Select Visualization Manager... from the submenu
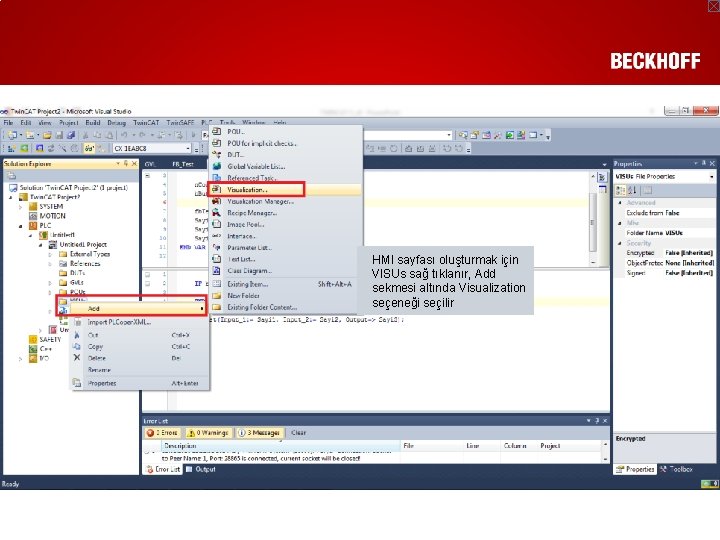720x540 pixels. 285,201
